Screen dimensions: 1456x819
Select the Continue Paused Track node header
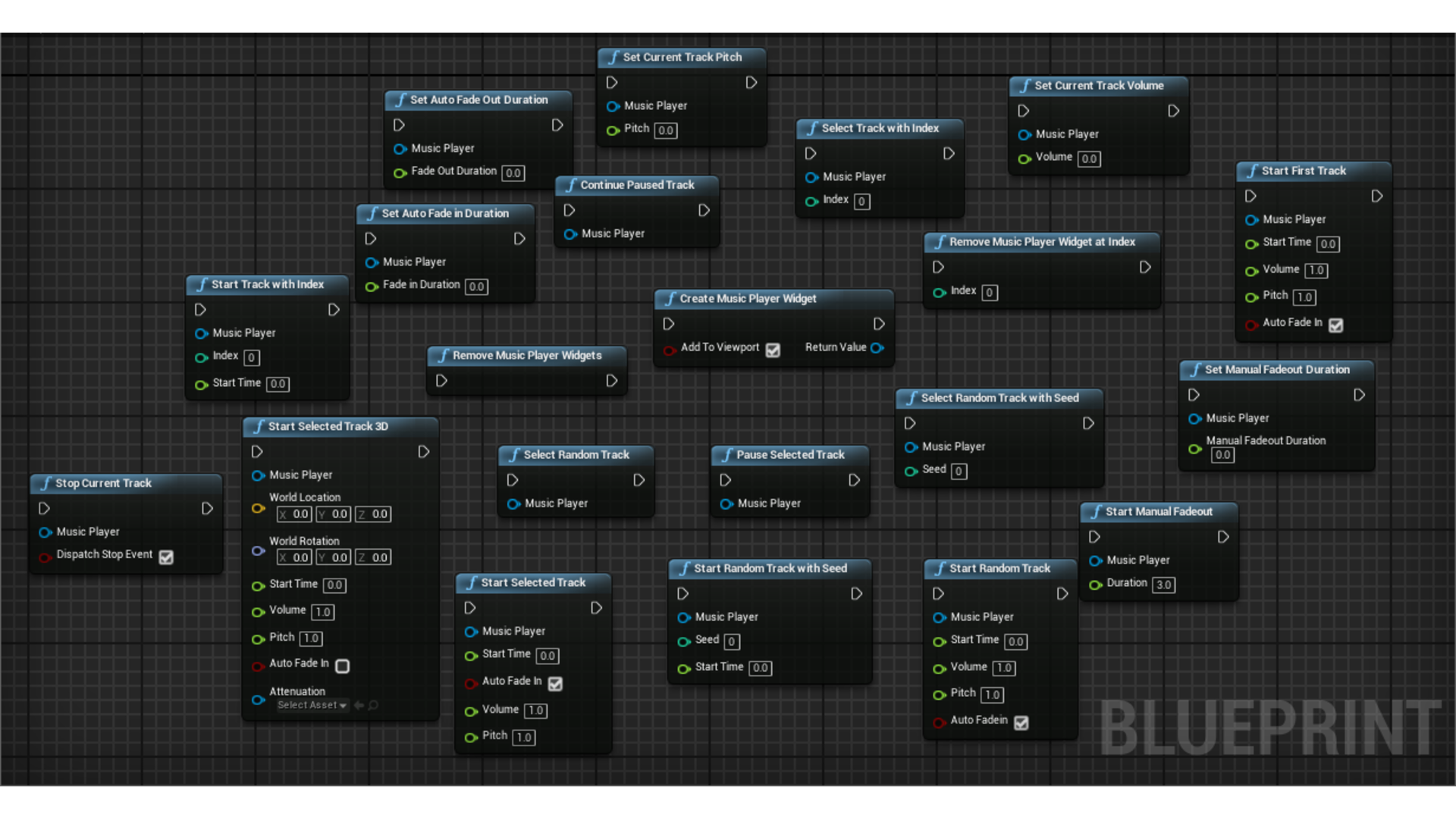(x=635, y=185)
